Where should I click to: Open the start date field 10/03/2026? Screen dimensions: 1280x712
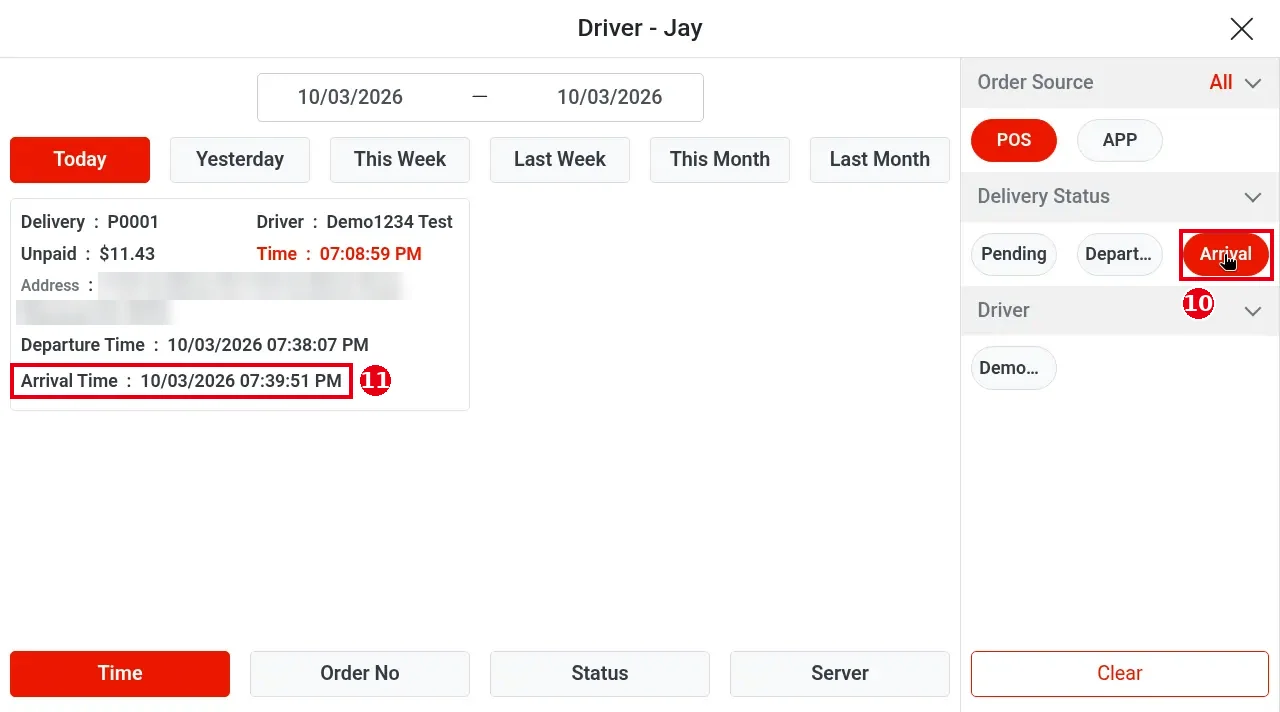pos(350,97)
